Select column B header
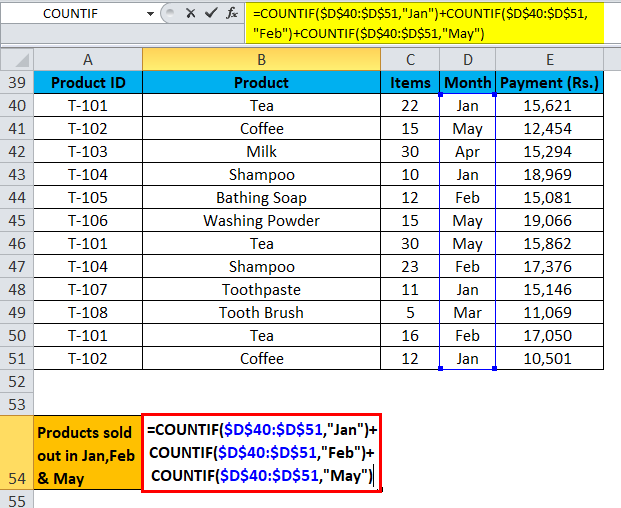This screenshot has width=621, height=508. tap(261, 60)
